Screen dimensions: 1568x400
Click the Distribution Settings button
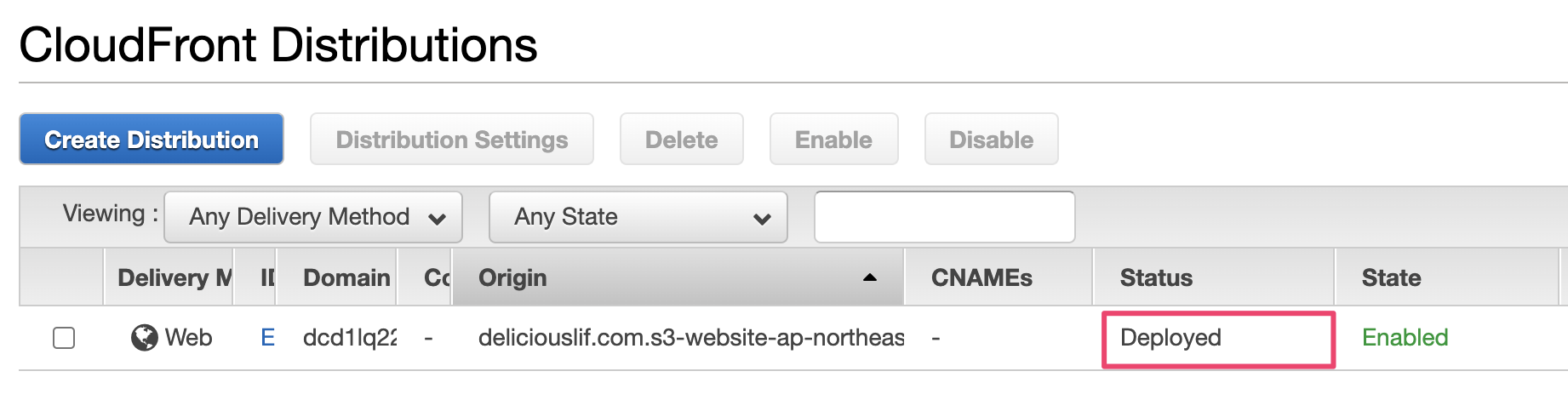pos(451,140)
